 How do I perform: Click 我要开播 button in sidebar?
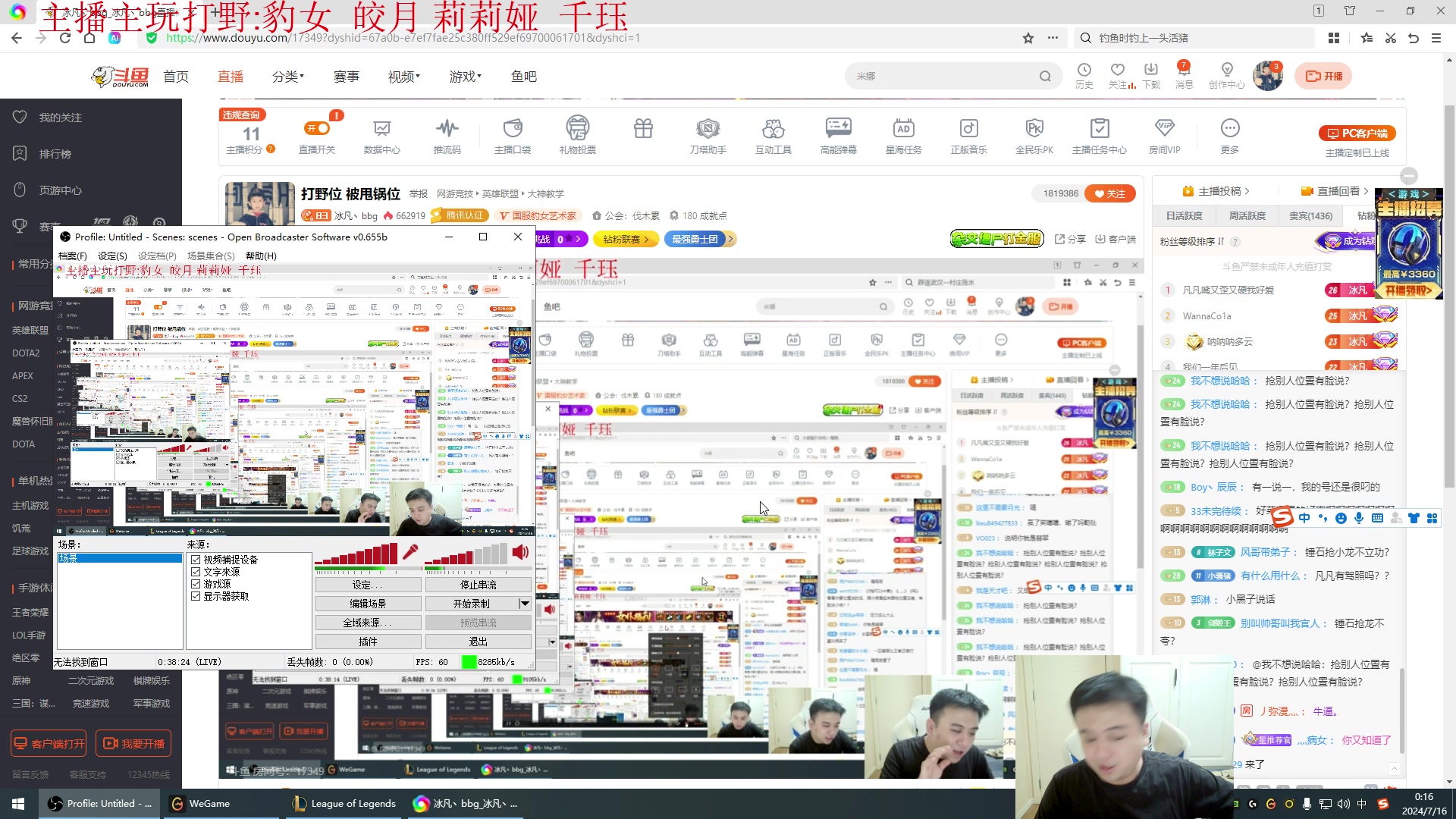click(133, 744)
